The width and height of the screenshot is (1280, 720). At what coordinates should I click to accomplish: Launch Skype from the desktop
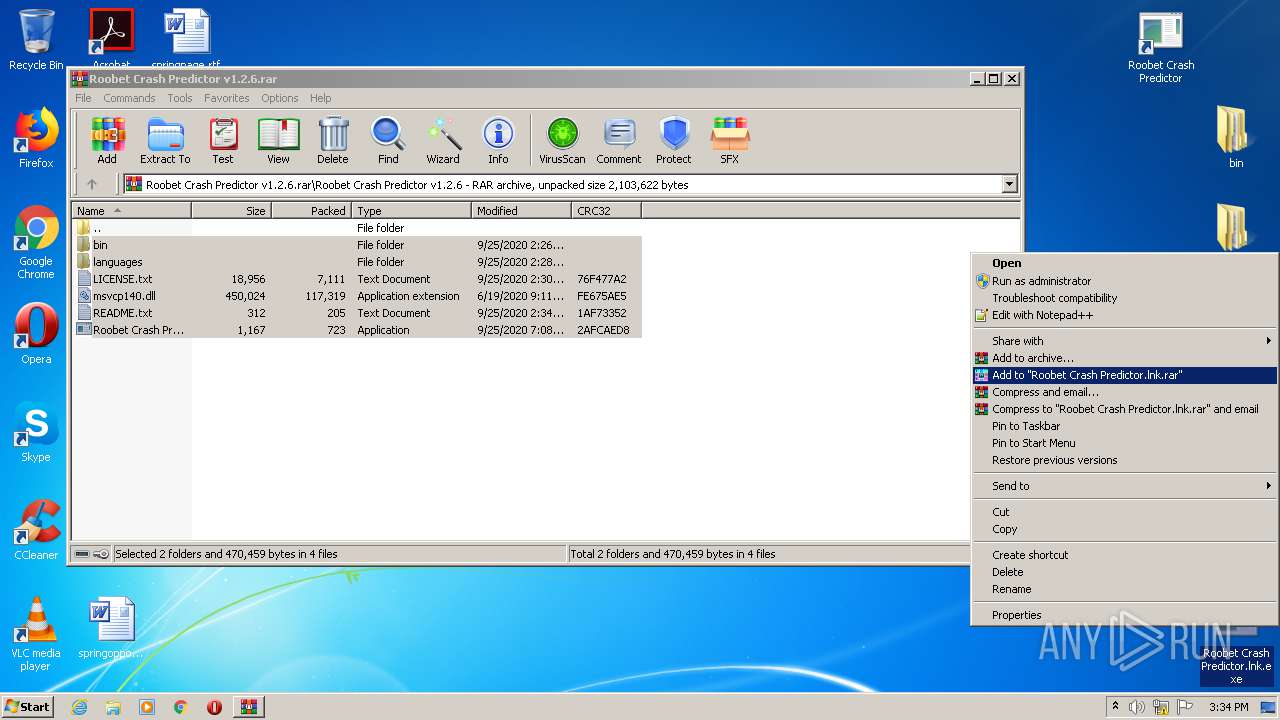pos(36,432)
